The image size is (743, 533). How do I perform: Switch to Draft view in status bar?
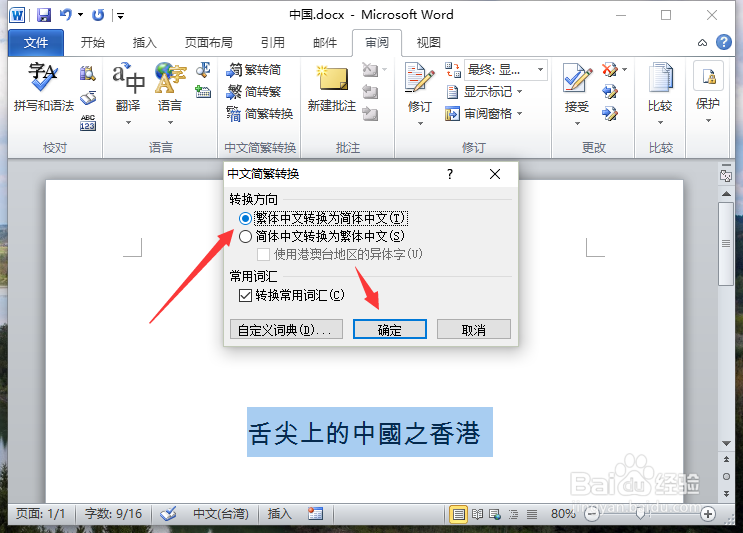(x=532, y=514)
